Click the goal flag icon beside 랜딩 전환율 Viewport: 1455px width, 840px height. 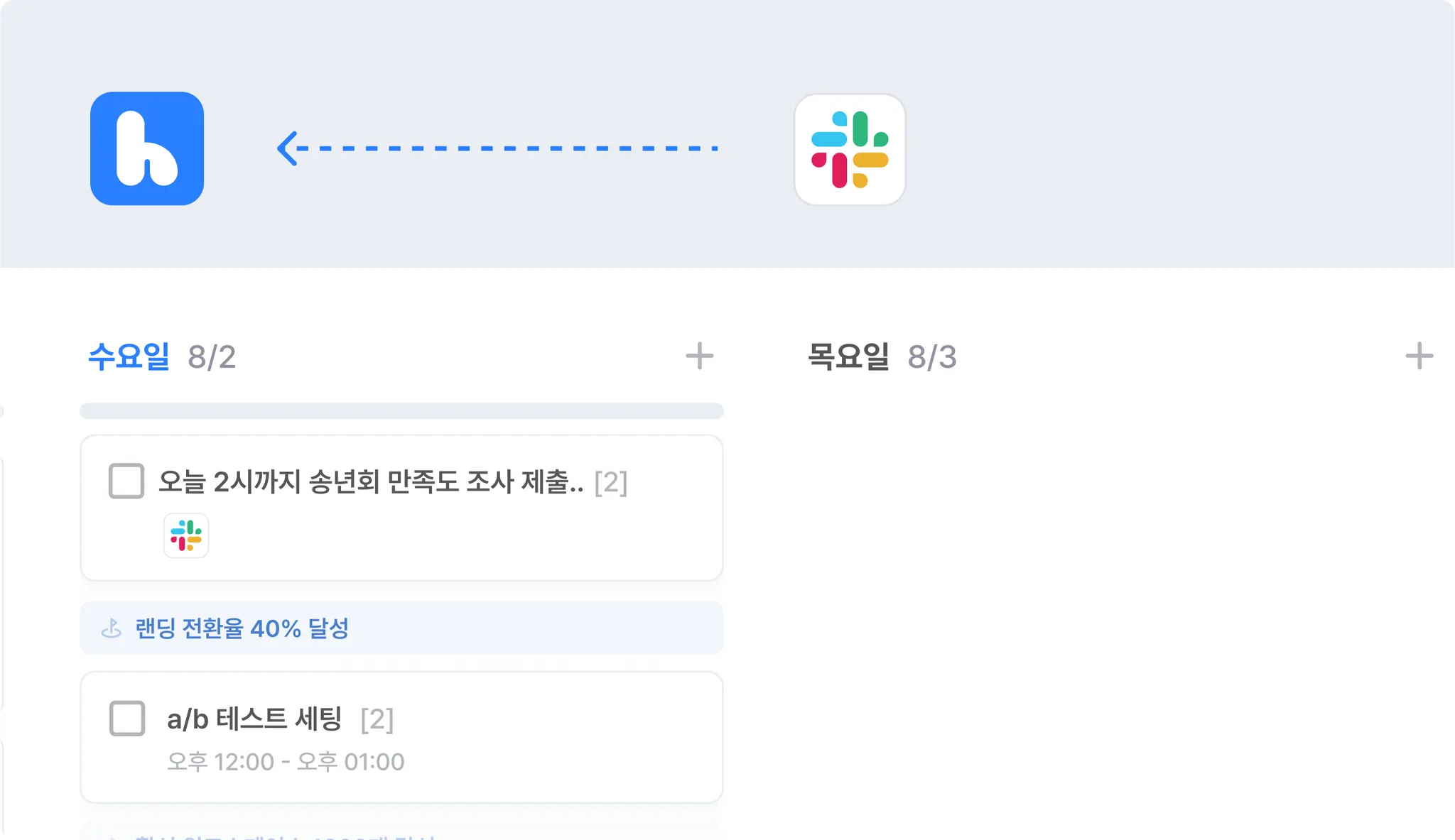(112, 628)
